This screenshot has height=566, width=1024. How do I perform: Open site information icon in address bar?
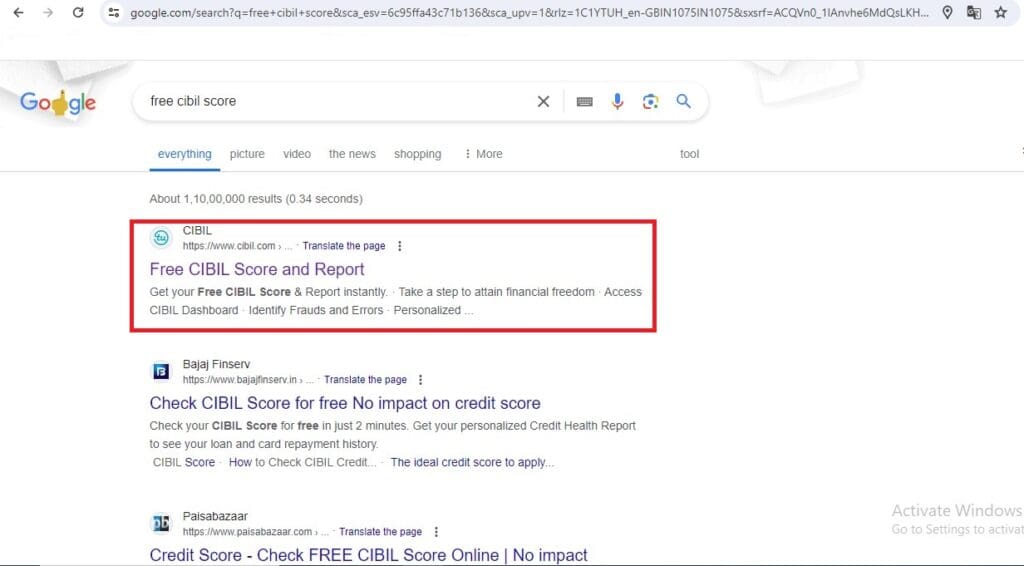tap(114, 12)
